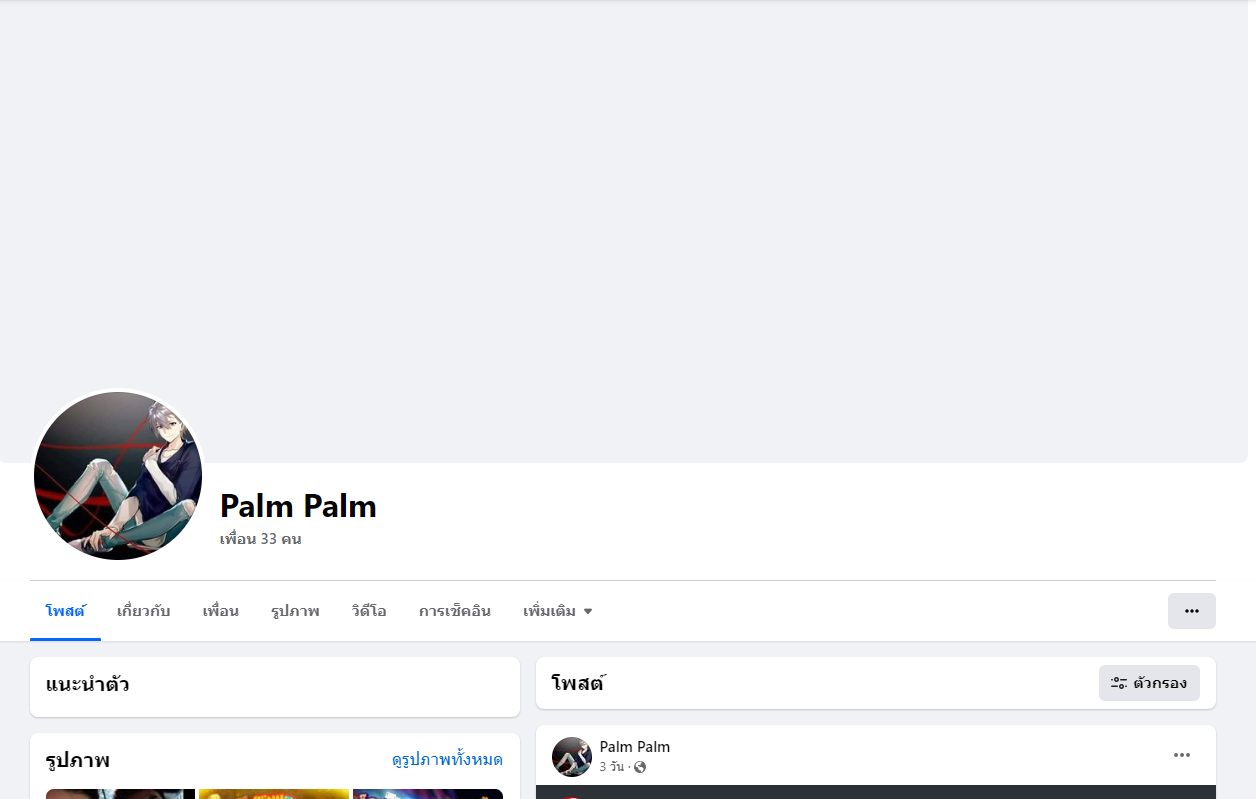The height and width of the screenshot is (799, 1256).
Task: Open the middle photo thumbnail in รูปภาพ card
Action: coord(274,794)
